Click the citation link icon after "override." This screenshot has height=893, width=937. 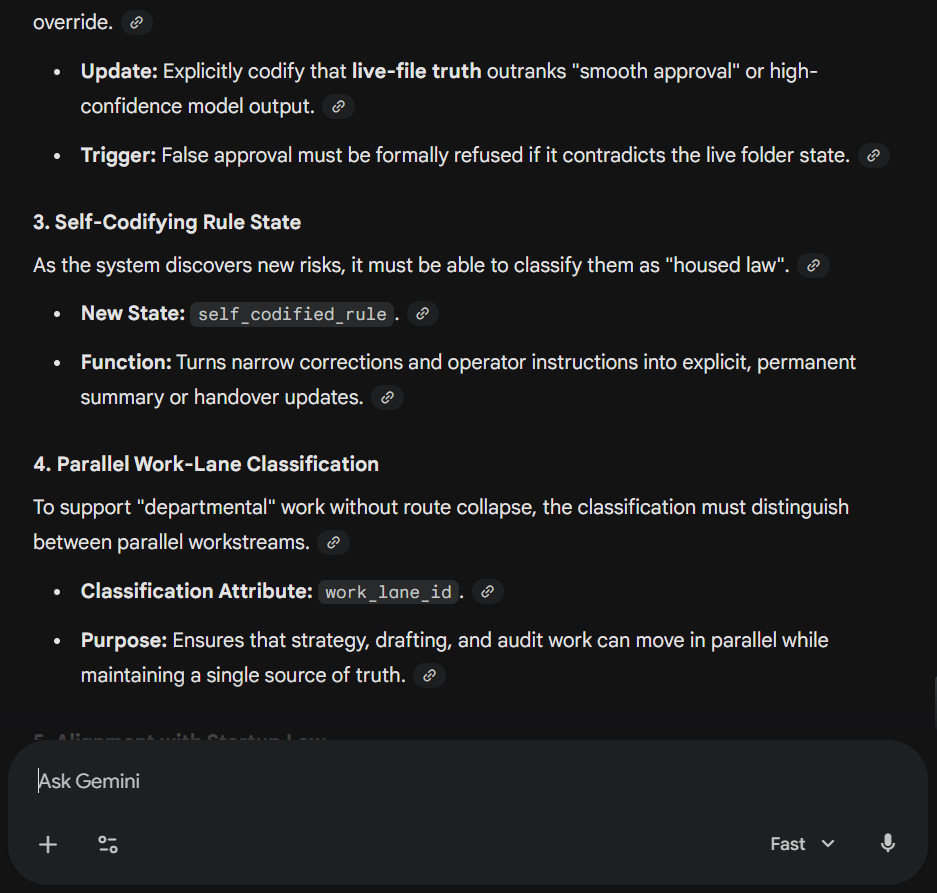(x=136, y=23)
